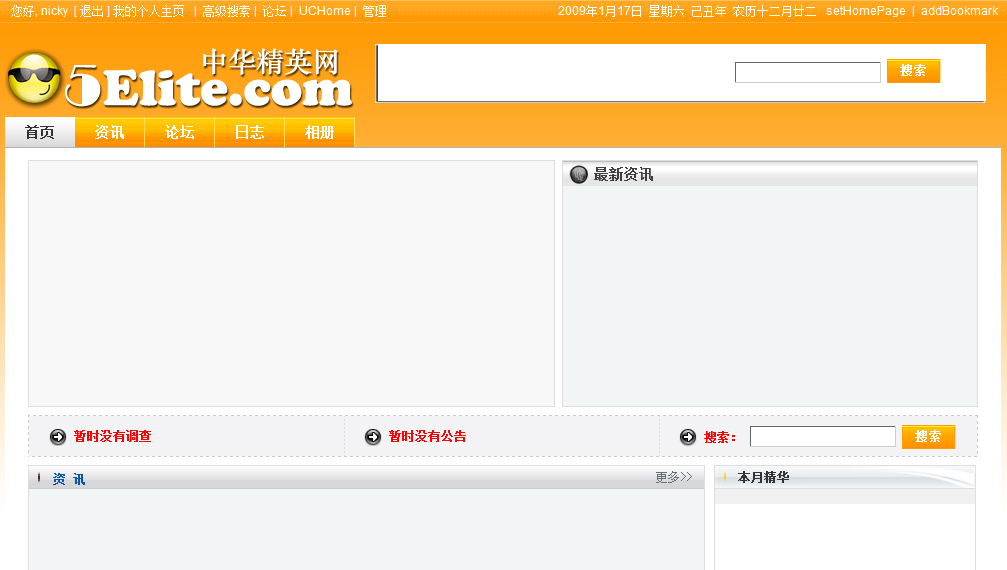The width and height of the screenshot is (1007, 570).
Task: Click the globe icon beside 最新资讯
Action: 579,175
